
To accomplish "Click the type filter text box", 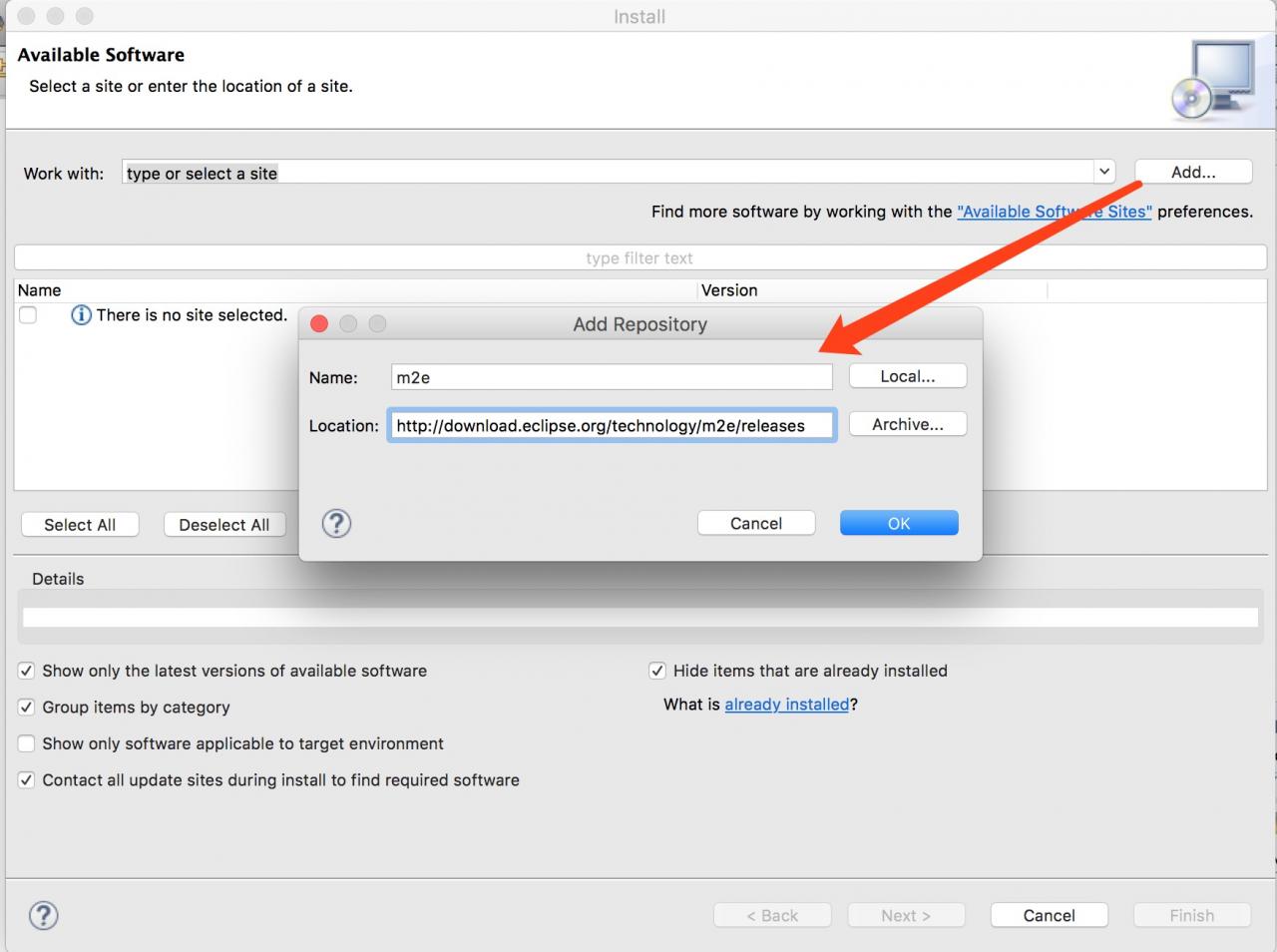I will [x=638, y=257].
